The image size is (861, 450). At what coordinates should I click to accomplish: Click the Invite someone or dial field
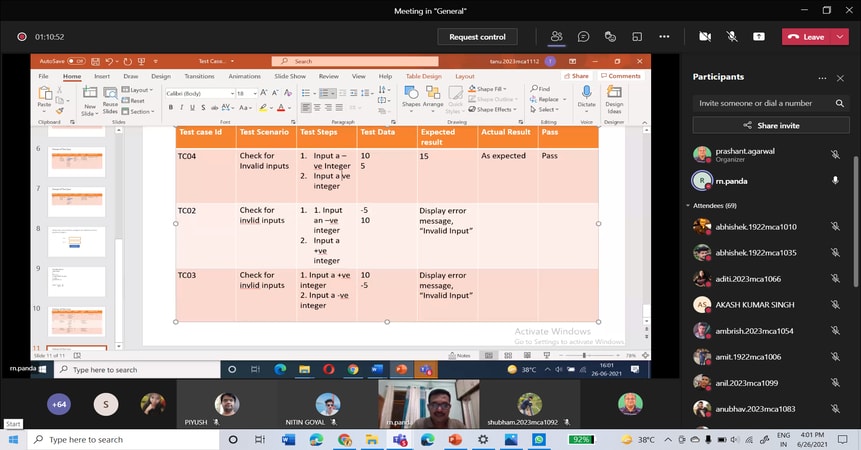coord(762,103)
